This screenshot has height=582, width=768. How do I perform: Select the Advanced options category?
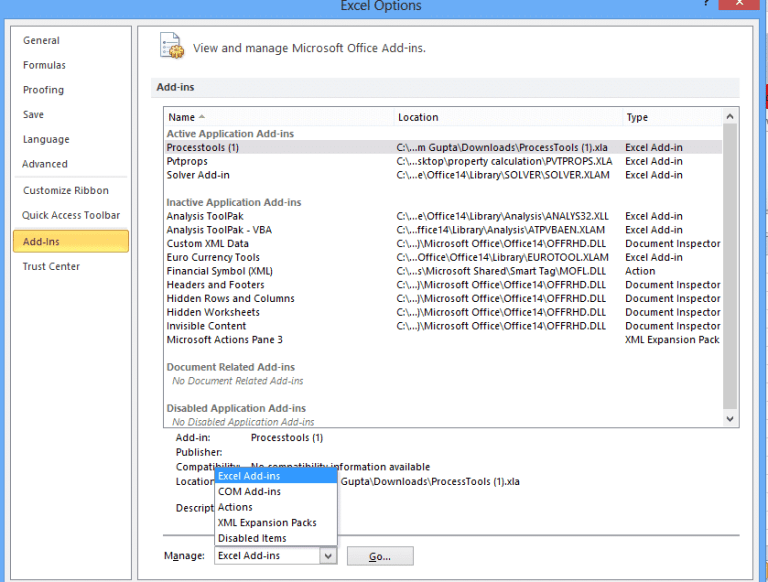[x=45, y=164]
